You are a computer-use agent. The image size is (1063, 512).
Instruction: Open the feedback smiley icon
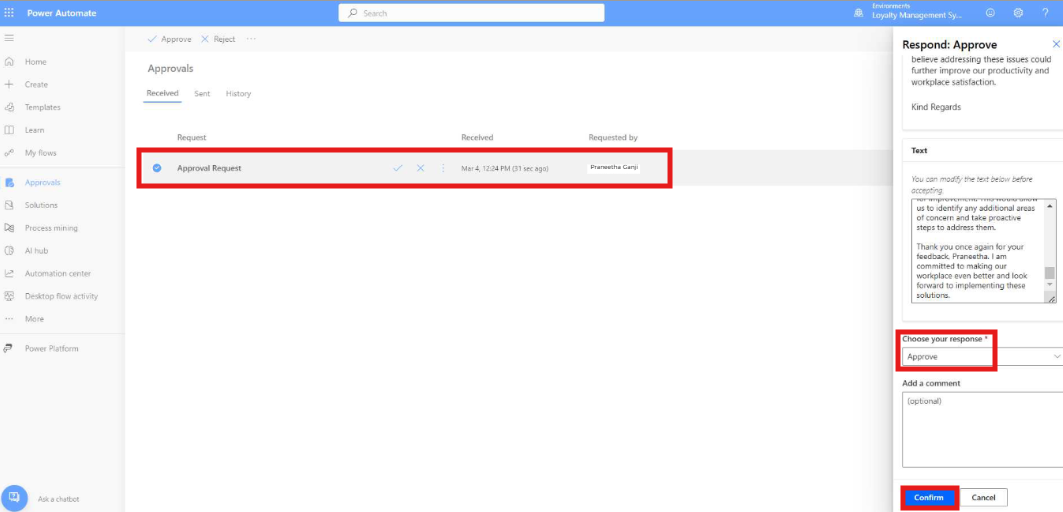tap(990, 13)
